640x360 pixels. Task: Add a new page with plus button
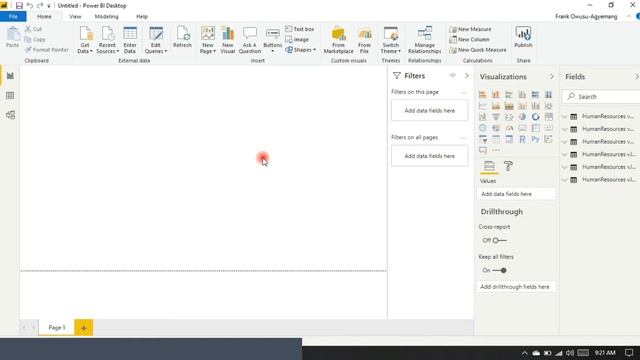[x=84, y=328]
